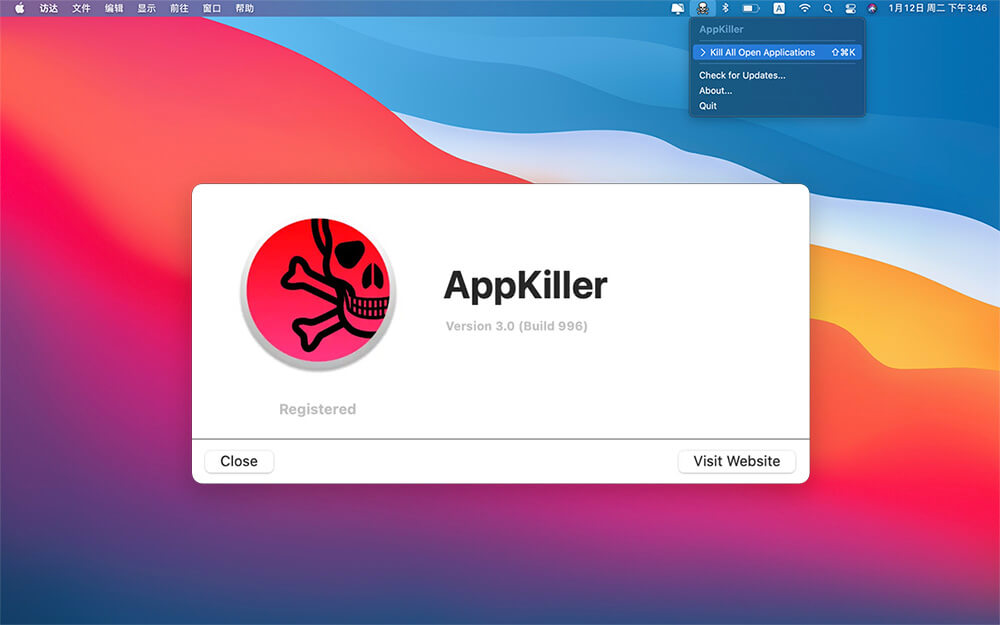Viewport: 1000px width, 625px height.
Task: Open the input source A icon
Action: (779, 8)
